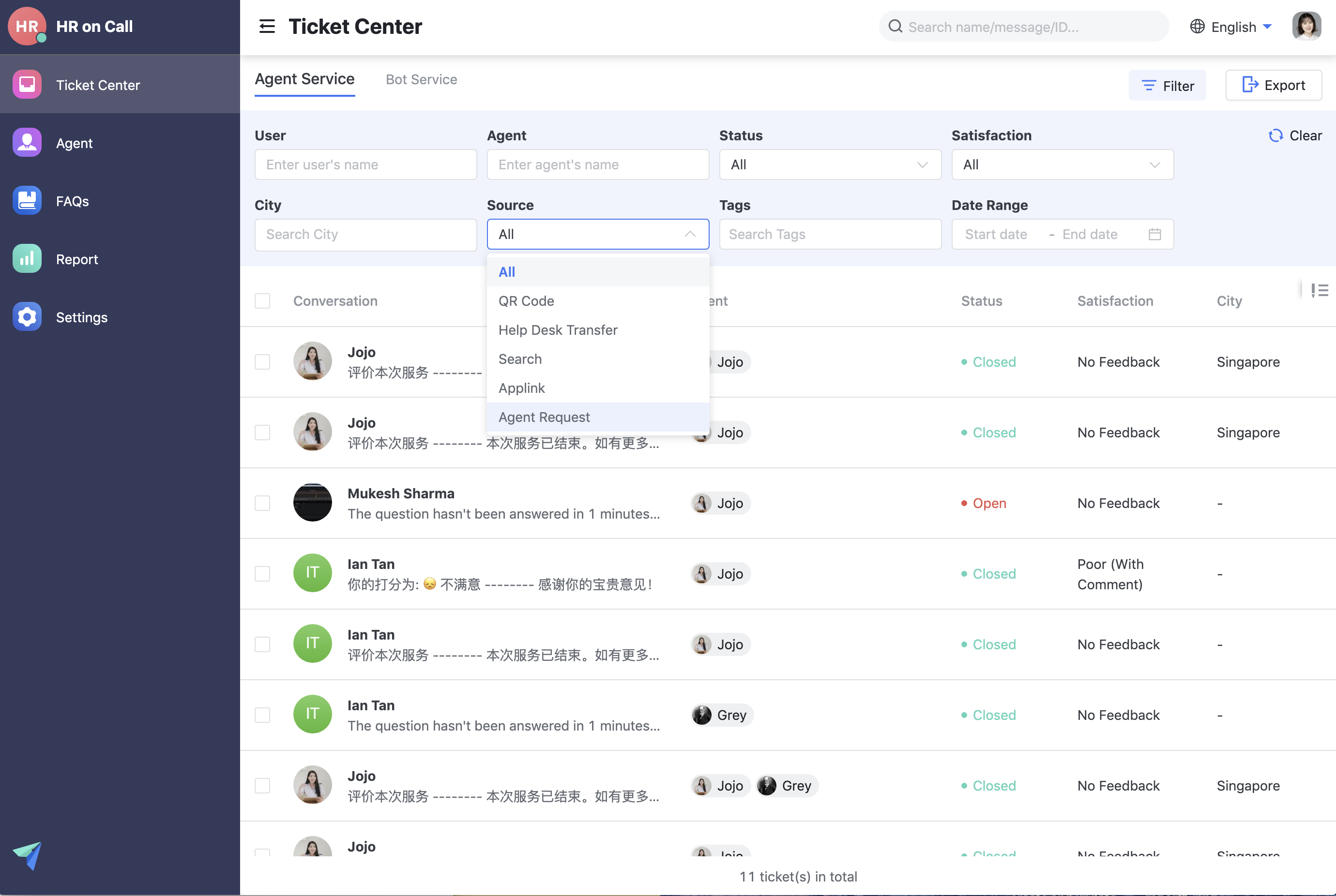Switch to Bot Service tab
The width and height of the screenshot is (1336, 896).
pyautogui.click(x=421, y=79)
